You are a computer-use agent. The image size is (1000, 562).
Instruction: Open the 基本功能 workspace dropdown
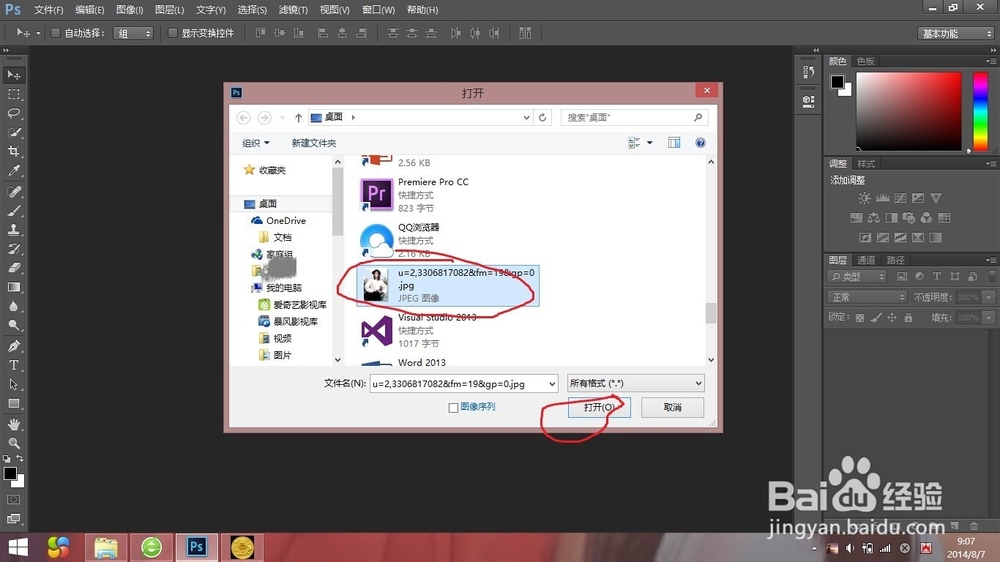click(955, 33)
